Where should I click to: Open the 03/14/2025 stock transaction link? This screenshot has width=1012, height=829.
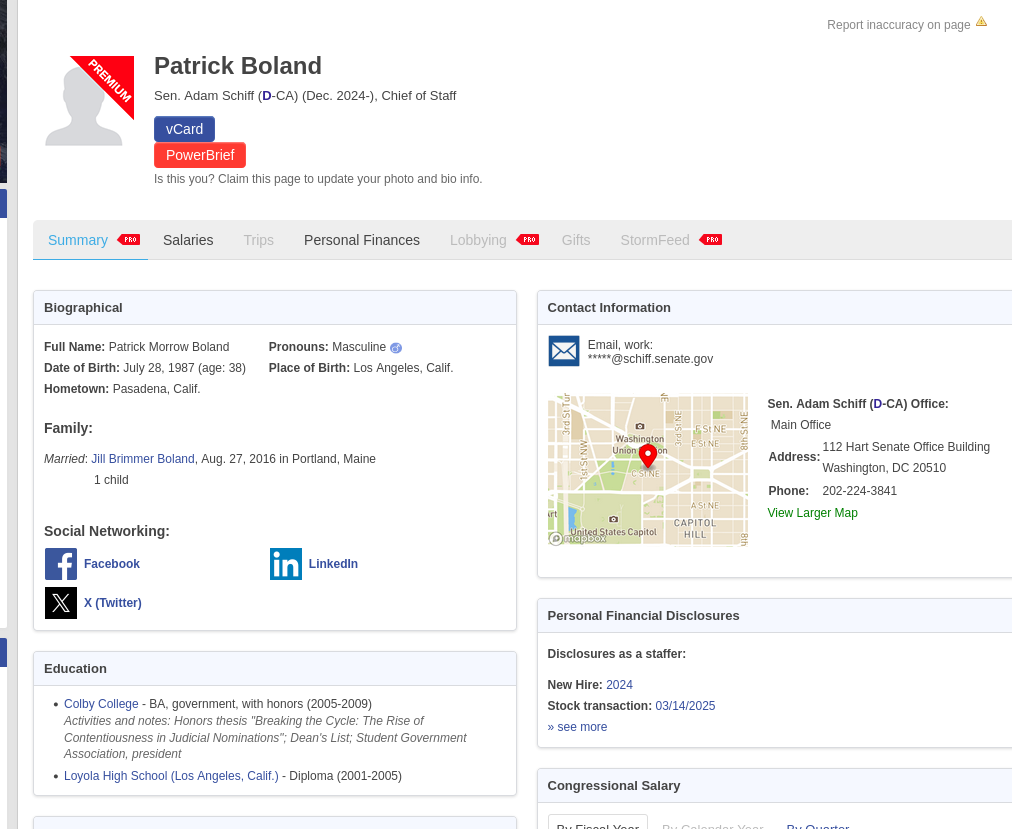pos(685,706)
